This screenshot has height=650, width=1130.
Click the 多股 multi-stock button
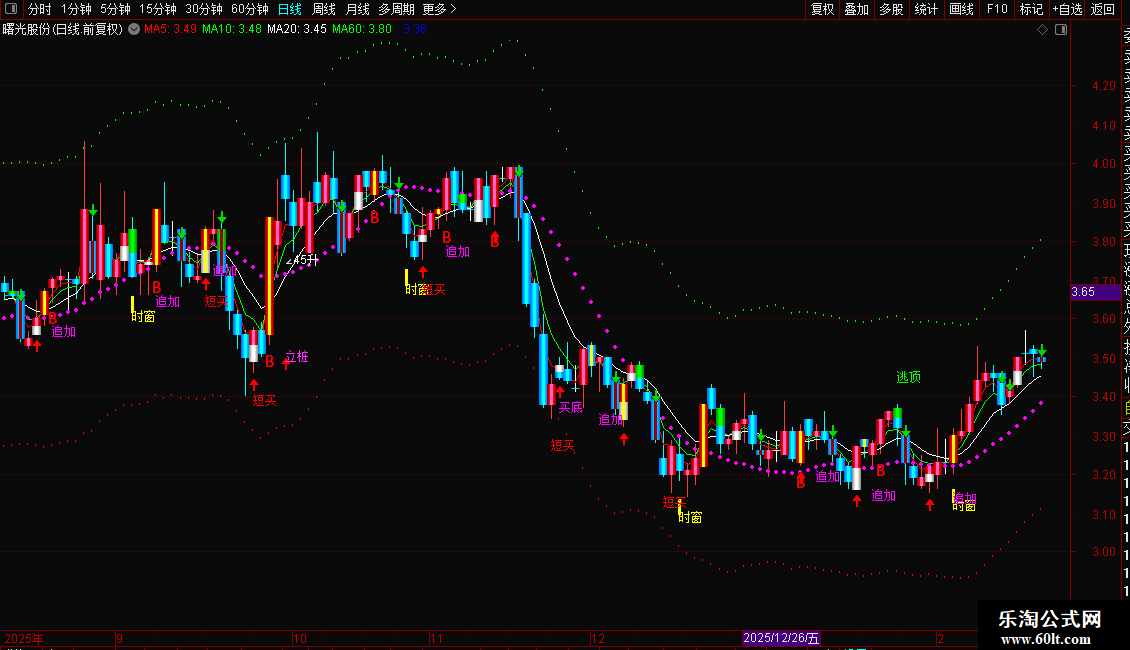click(891, 9)
